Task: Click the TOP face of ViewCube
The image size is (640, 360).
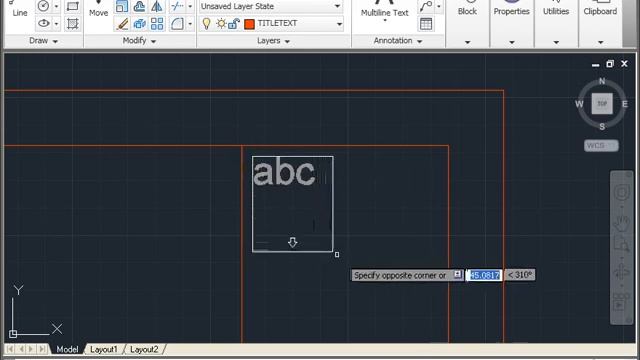Action: [x=602, y=104]
